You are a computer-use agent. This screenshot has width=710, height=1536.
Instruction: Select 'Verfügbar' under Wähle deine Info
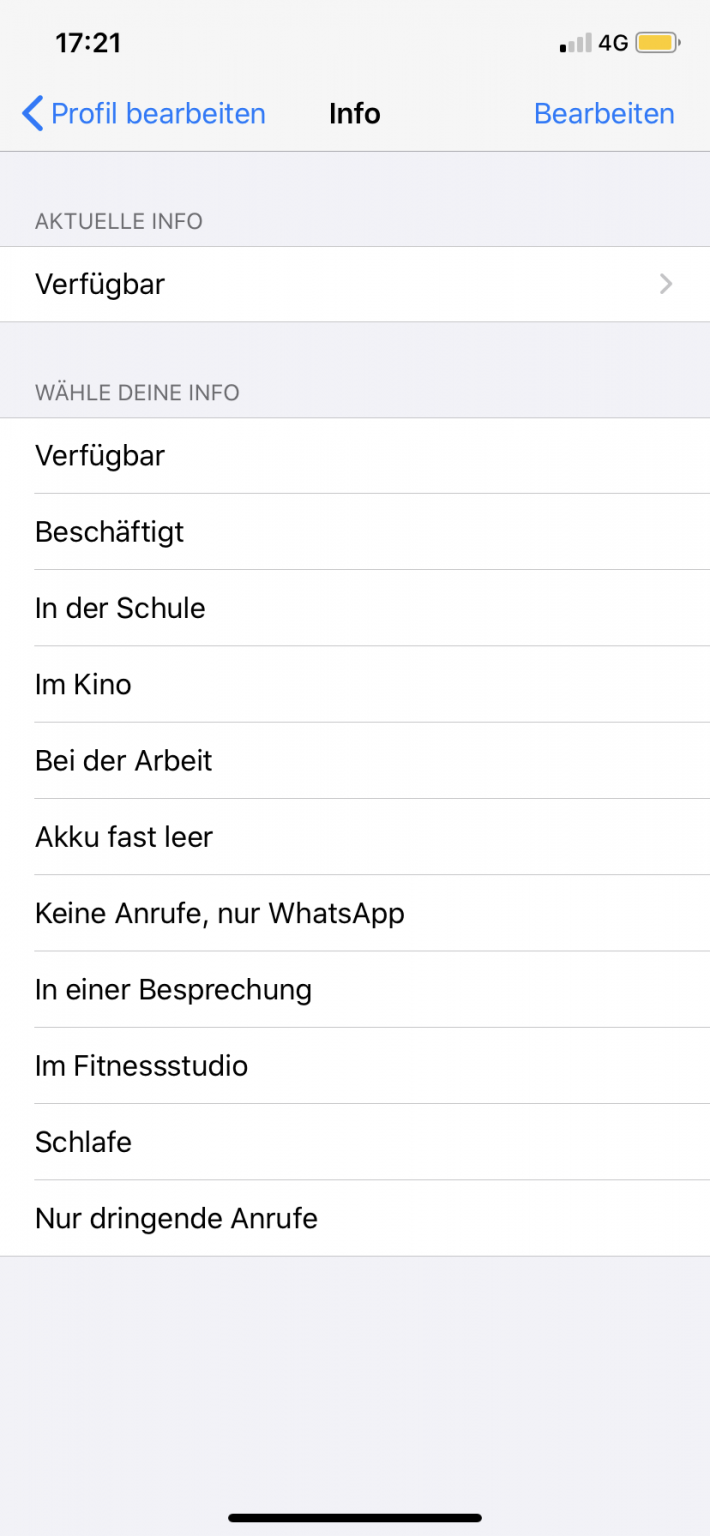(x=100, y=456)
